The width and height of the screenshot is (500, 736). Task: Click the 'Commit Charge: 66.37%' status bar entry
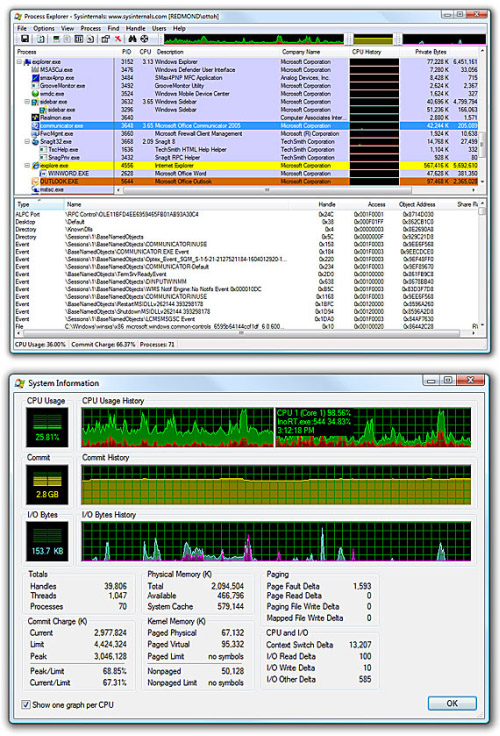click(103, 345)
